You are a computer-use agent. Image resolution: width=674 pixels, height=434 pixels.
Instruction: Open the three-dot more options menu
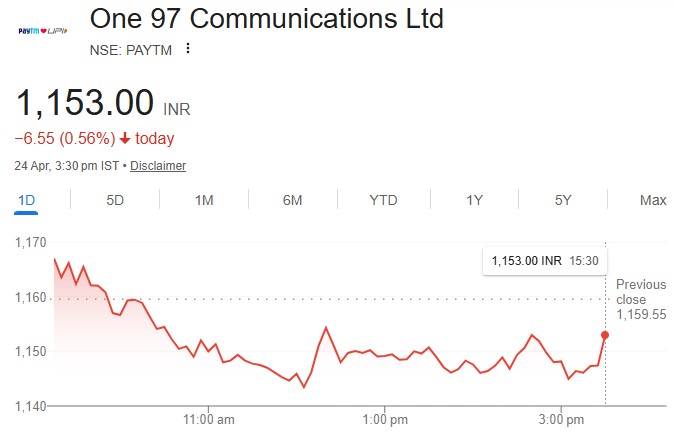[187, 49]
